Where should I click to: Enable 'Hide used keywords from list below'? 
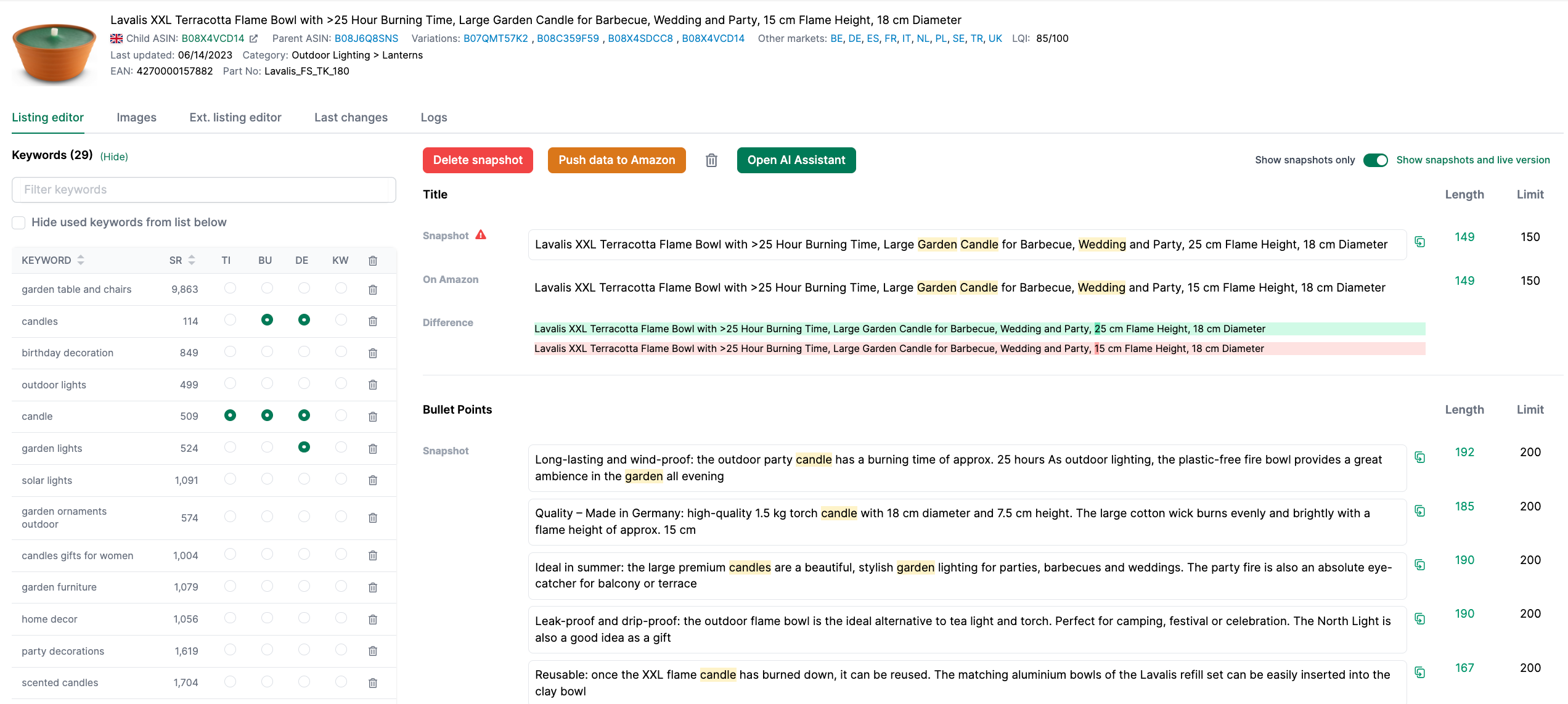18,223
